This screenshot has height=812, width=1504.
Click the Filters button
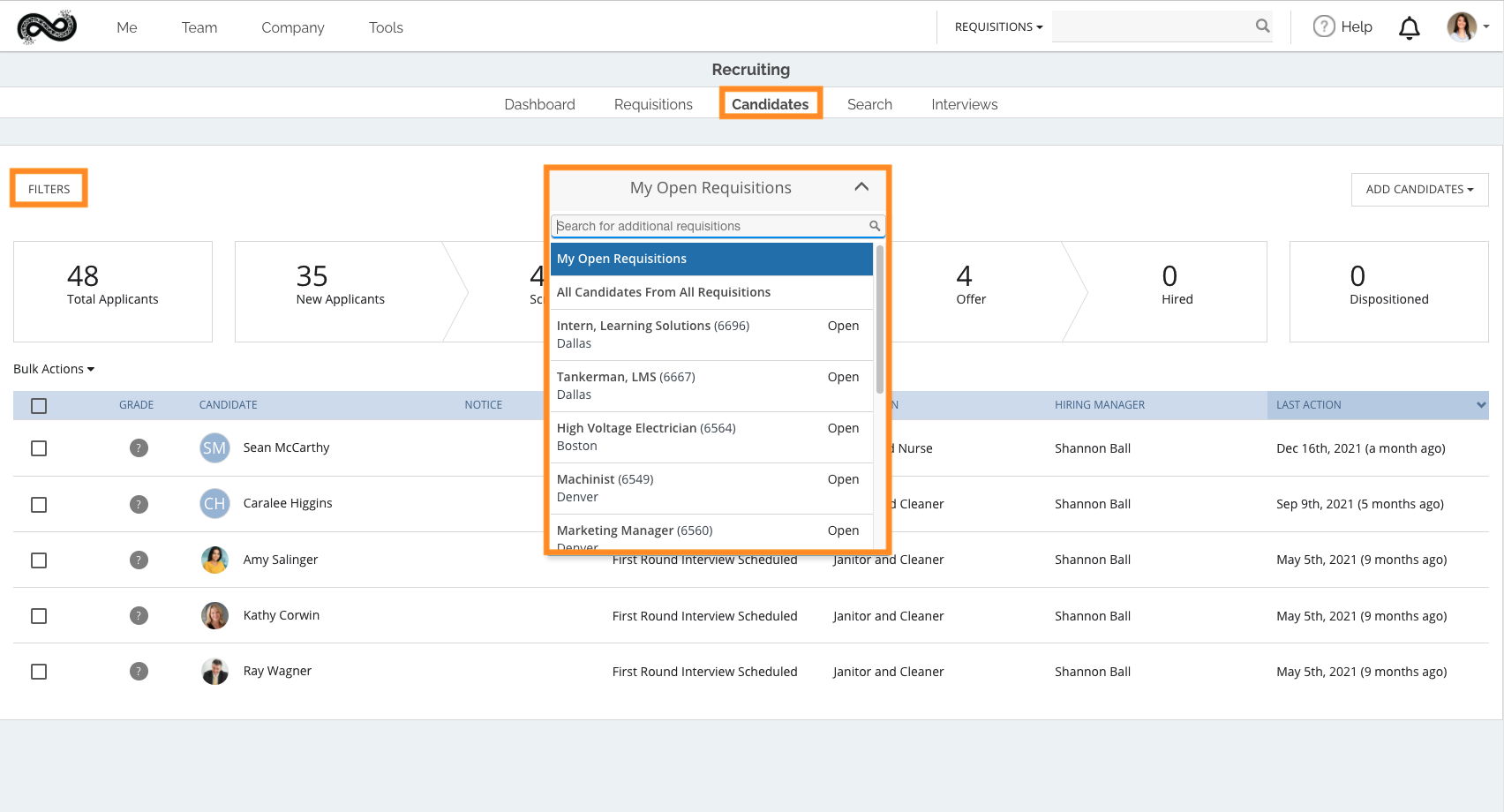[x=49, y=189]
